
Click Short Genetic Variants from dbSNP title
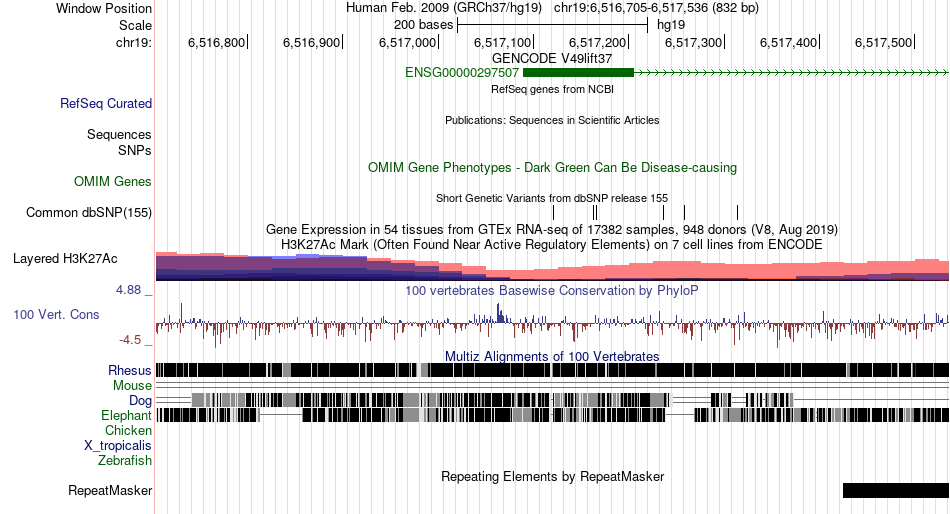tap(552, 198)
